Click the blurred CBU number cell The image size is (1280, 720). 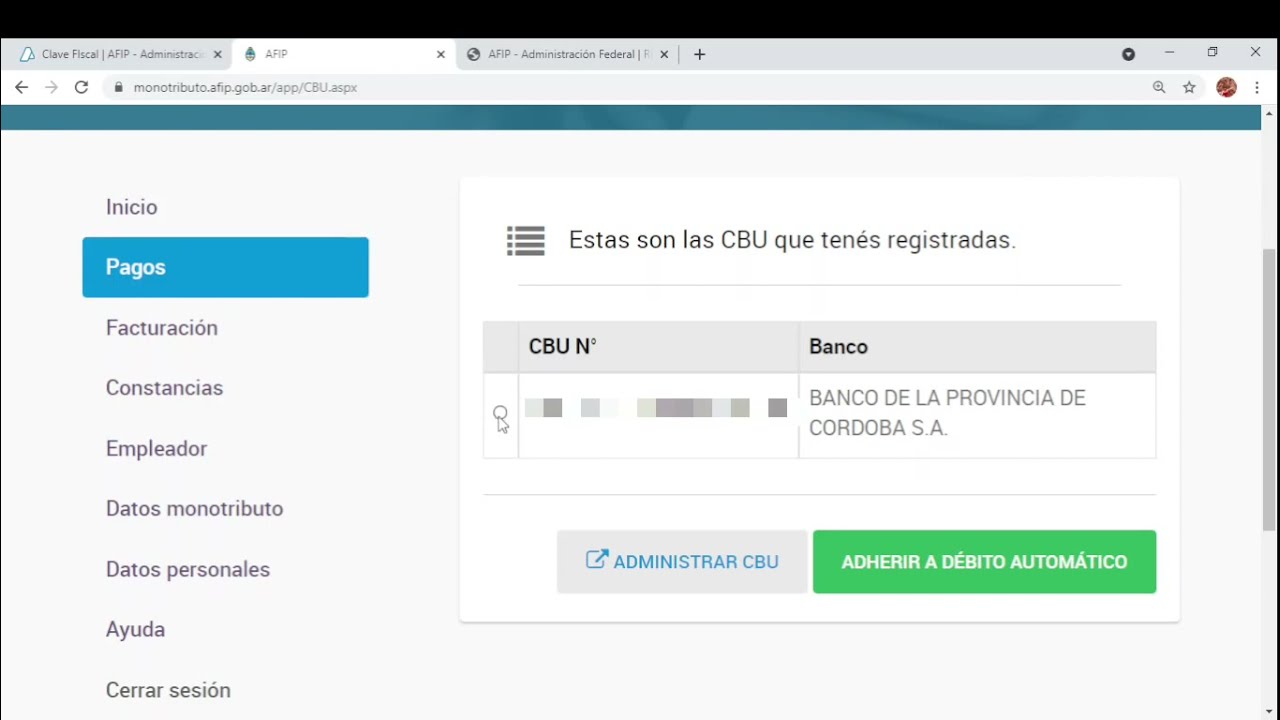(658, 415)
